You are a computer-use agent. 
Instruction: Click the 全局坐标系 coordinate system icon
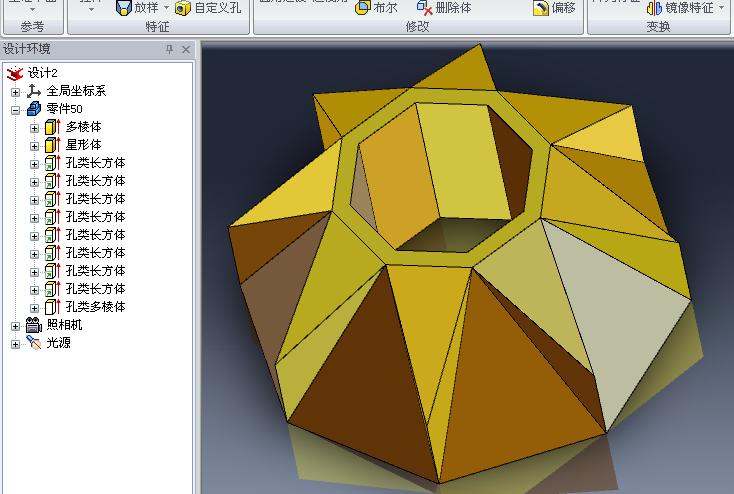tap(34, 91)
